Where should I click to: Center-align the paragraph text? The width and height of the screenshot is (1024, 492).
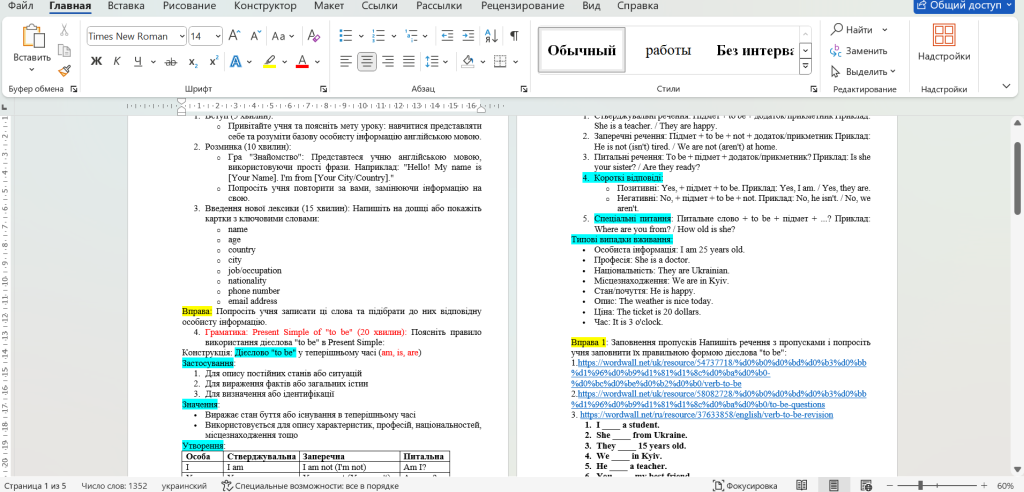[367, 62]
